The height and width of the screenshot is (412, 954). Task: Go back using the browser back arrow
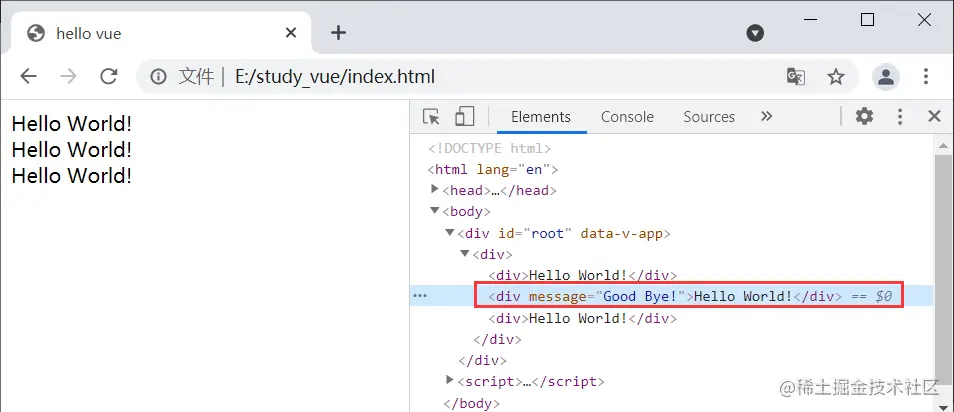pyautogui.click(x=29, y=77)
